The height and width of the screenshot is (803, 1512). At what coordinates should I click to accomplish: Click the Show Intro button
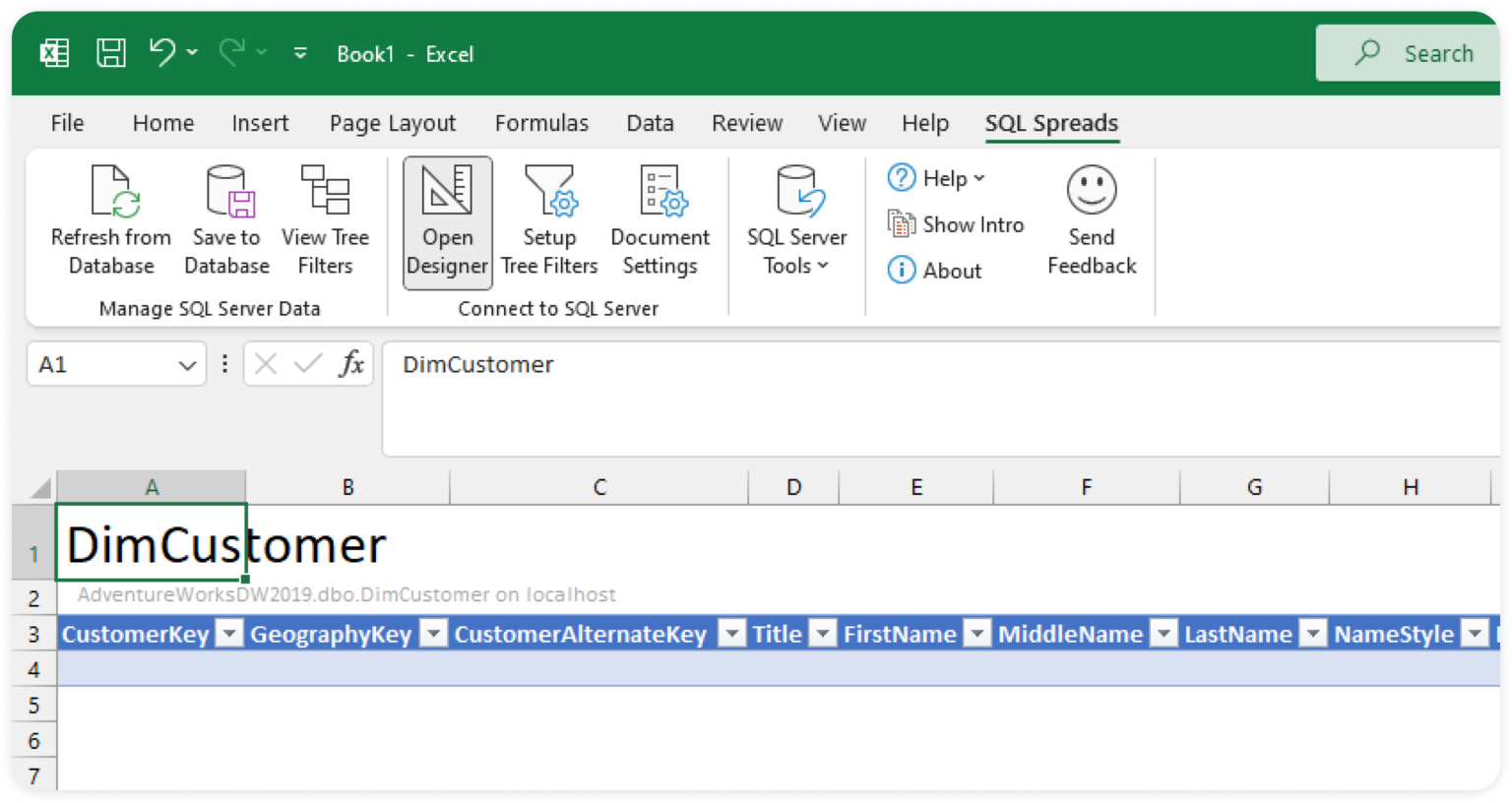(x=956, y=224)
